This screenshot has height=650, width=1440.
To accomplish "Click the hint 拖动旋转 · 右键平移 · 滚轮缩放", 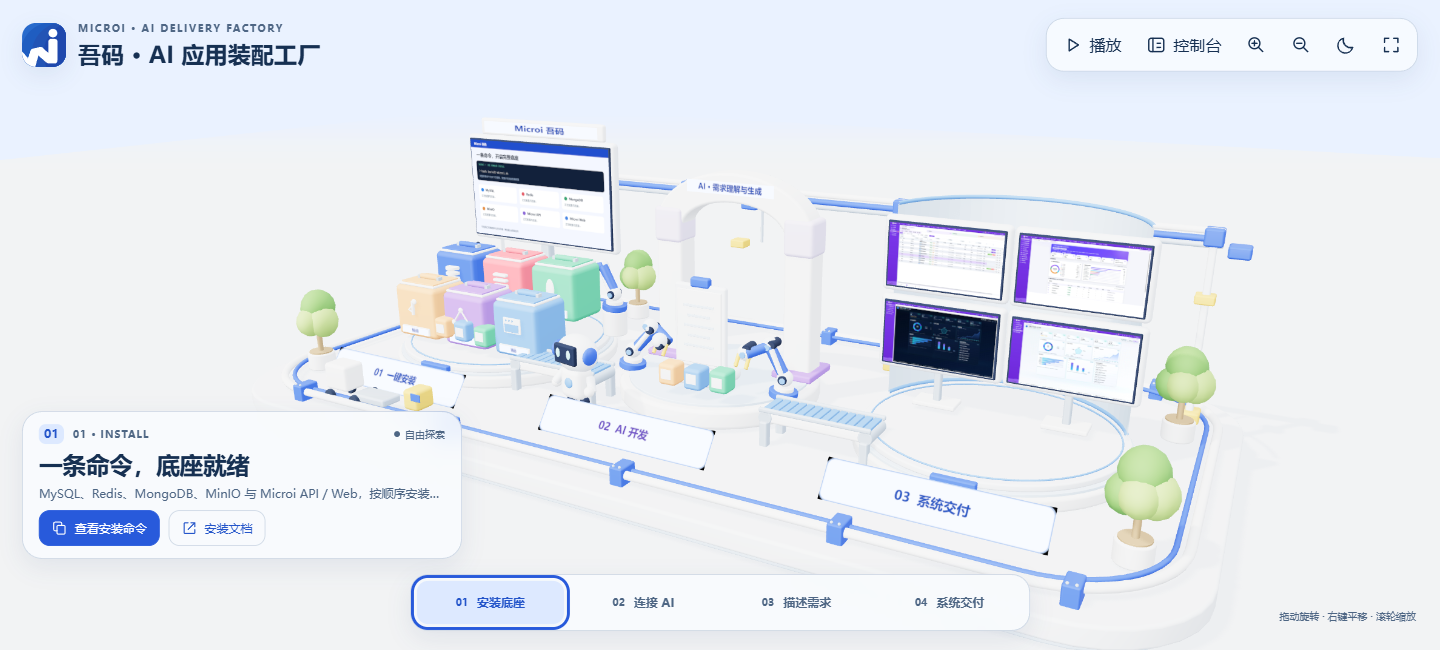I will click(x=1347, y=617).
